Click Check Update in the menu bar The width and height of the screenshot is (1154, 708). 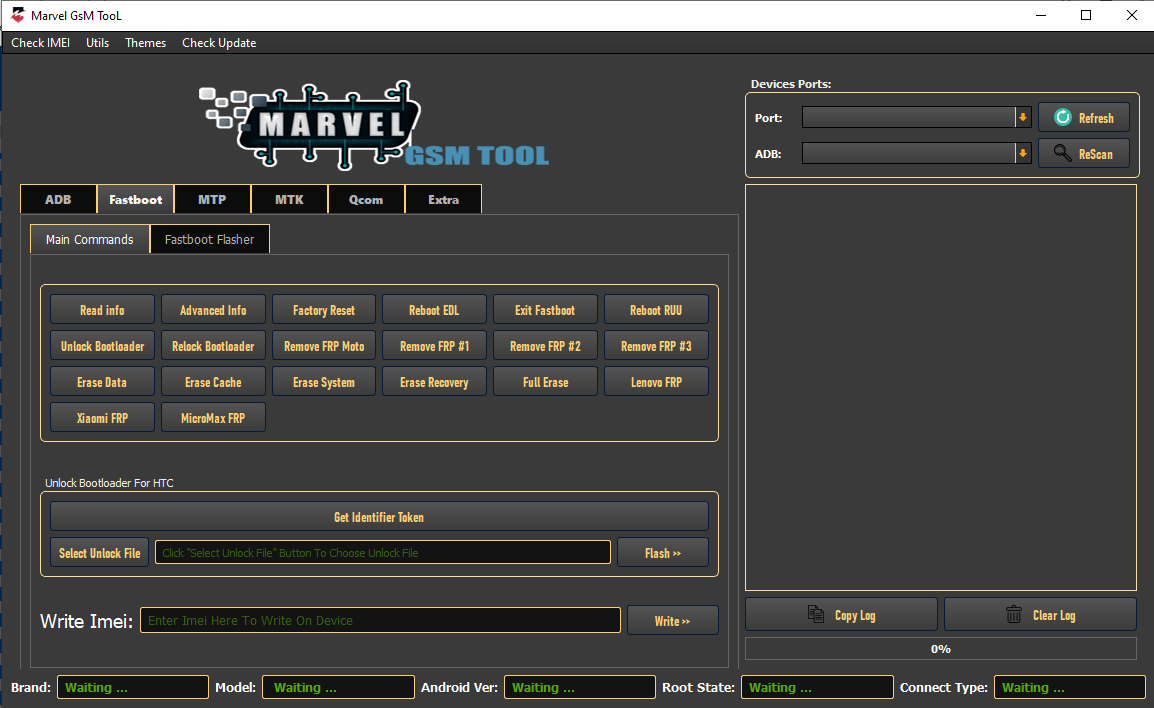[x=219, y=43]
